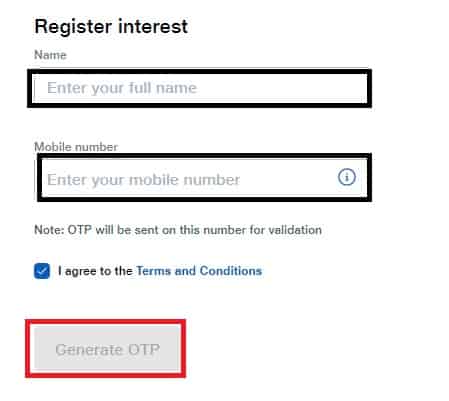Click the 'Enter your mobile number' placeholder
The image size is (449, 401).
pos(143,180)
